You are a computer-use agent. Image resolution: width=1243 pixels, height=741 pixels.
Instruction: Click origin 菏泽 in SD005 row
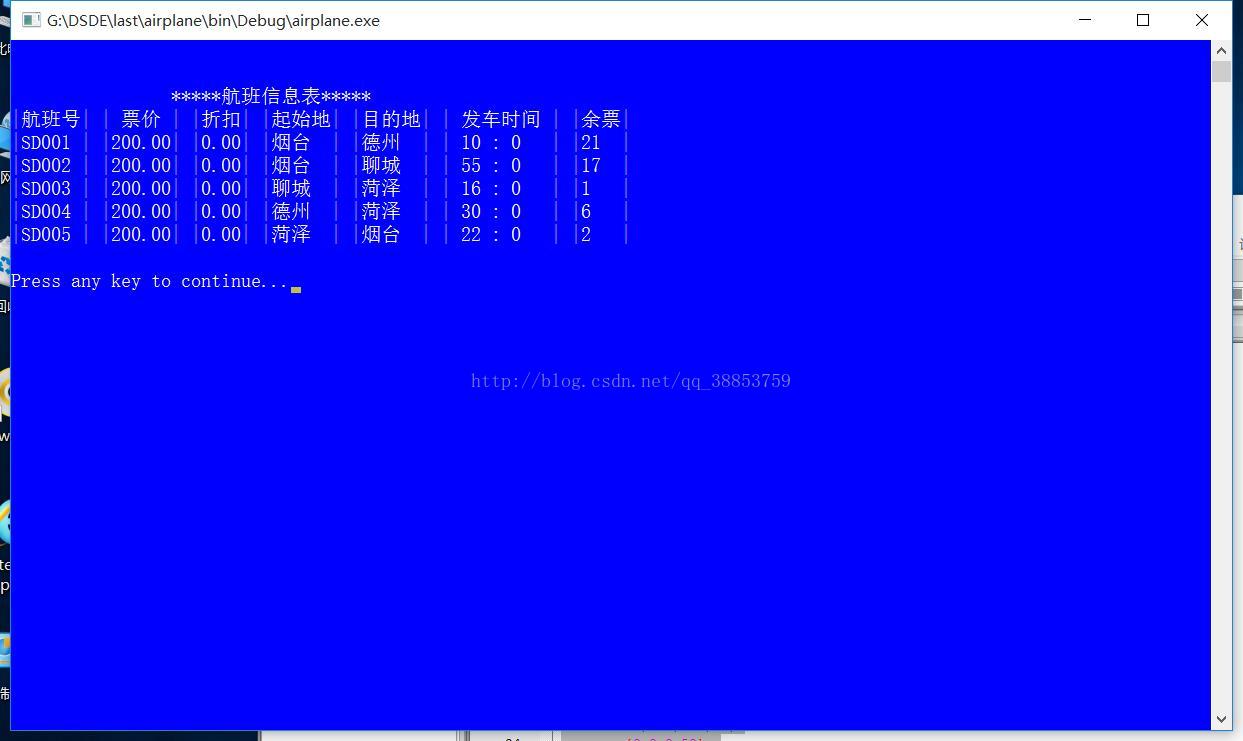(291, 234)
